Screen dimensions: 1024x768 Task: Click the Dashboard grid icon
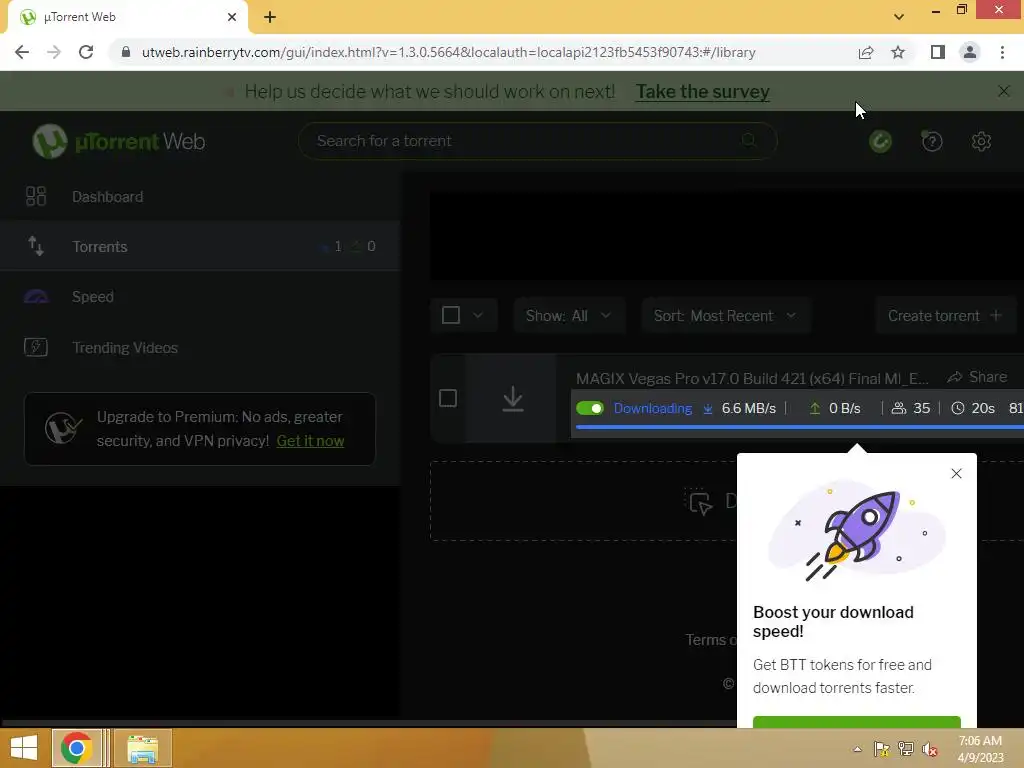coord(36,197)
